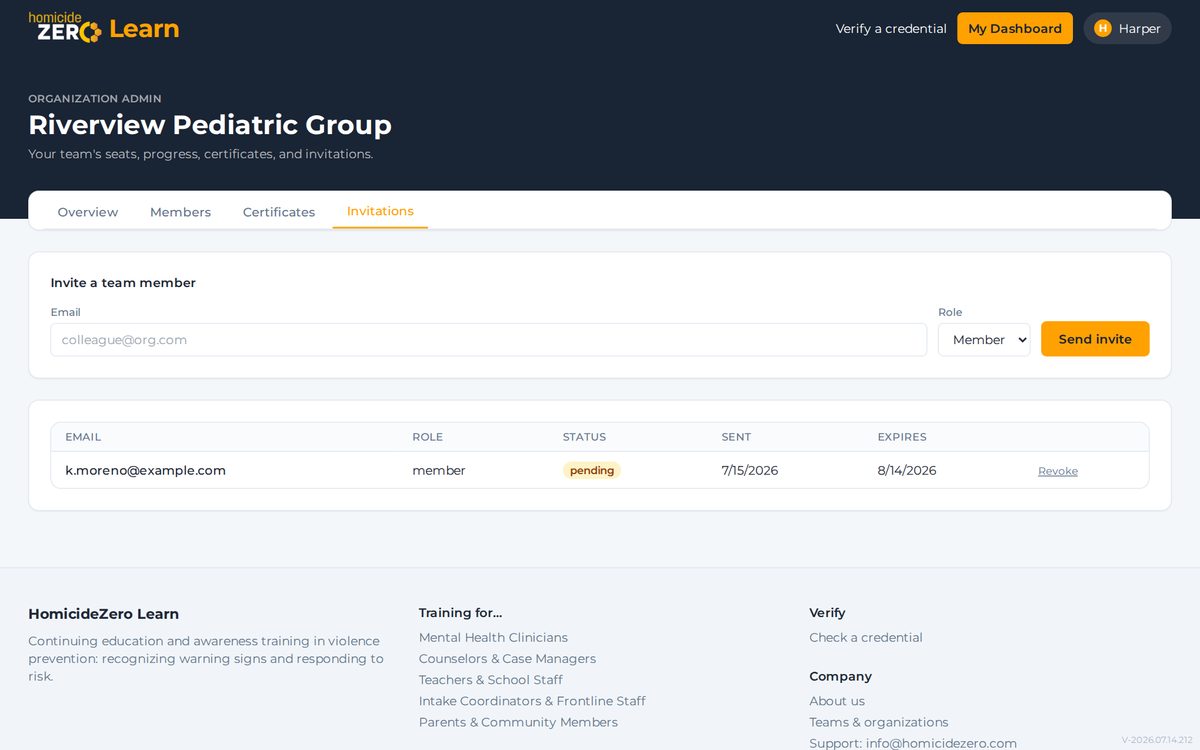Switch to the Certificates tab
The width and height of the screenshot is (1200, 750).
[x=279, y=212]
